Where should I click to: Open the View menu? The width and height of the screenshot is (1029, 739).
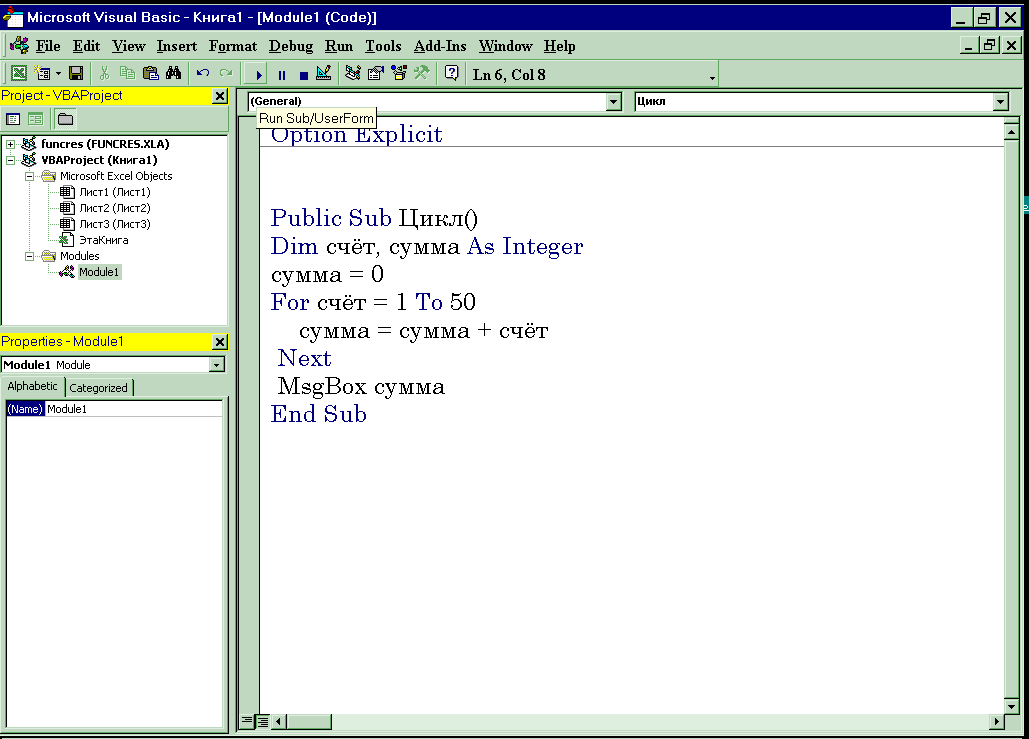pos(129,46)
